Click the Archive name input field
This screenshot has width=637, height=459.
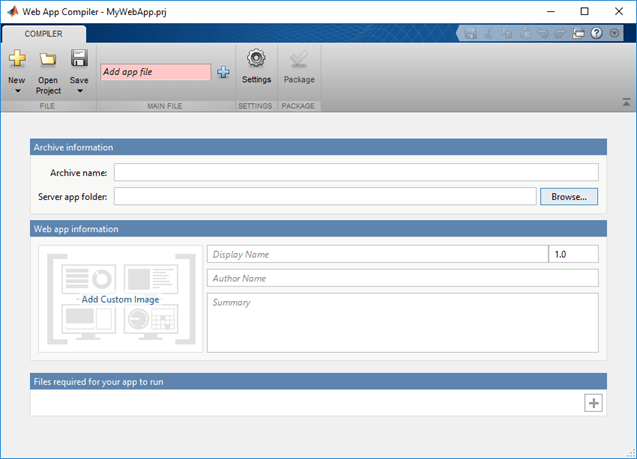tap(356, 172)
